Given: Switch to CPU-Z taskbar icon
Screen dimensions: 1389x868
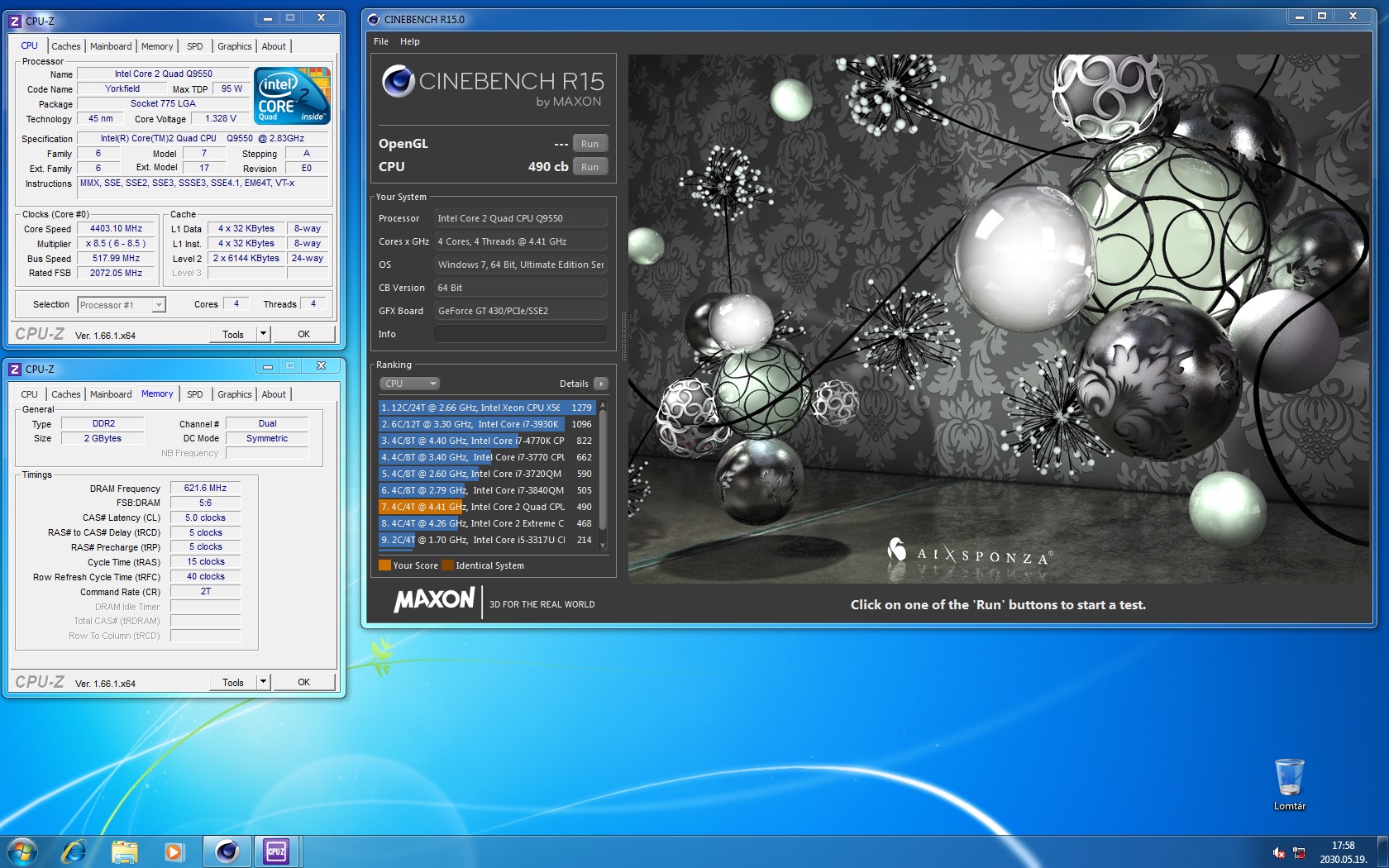Looking at the screenshot, I should 276,851.
